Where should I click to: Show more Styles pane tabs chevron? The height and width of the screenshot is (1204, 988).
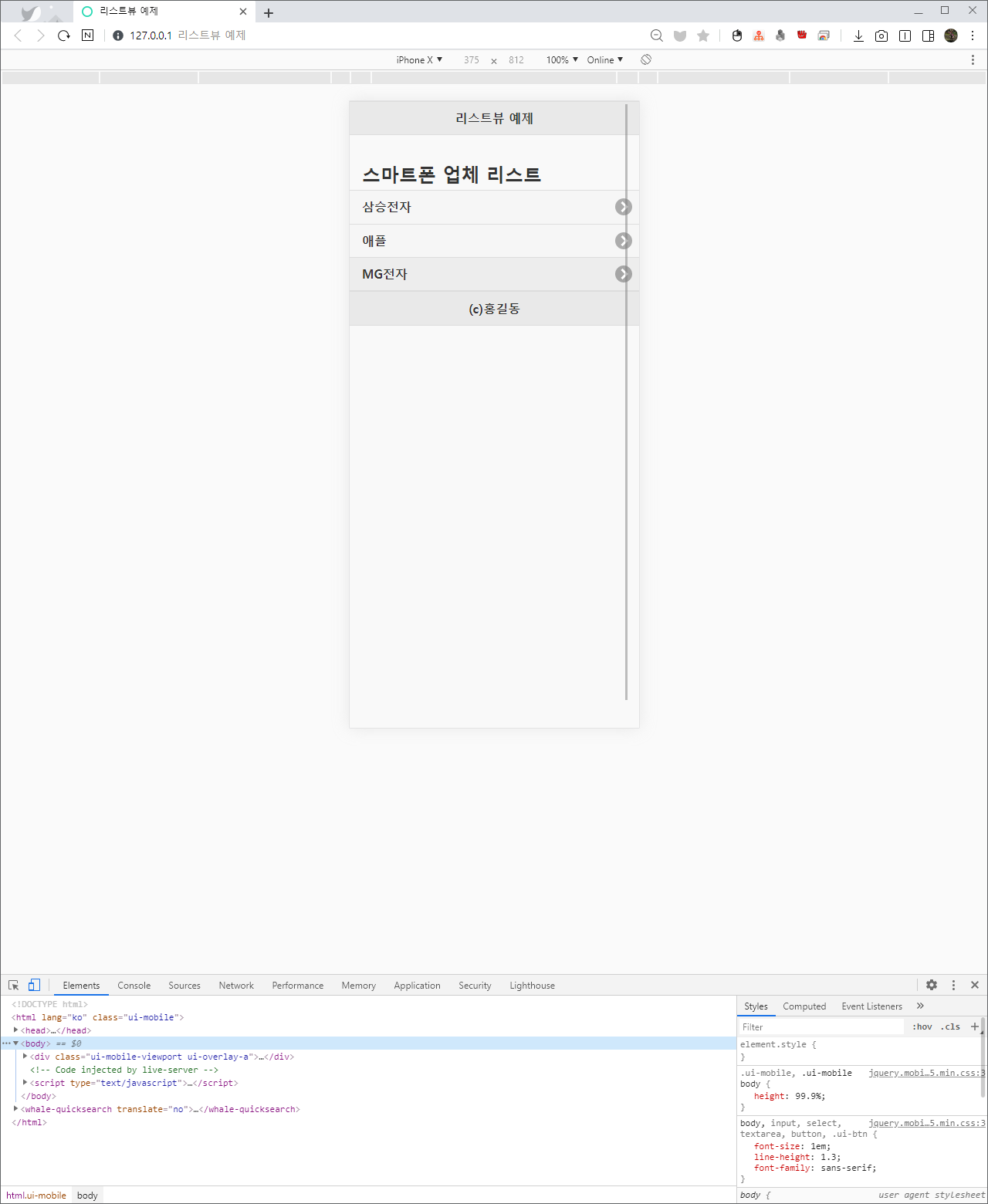(x=920, y=1006)
